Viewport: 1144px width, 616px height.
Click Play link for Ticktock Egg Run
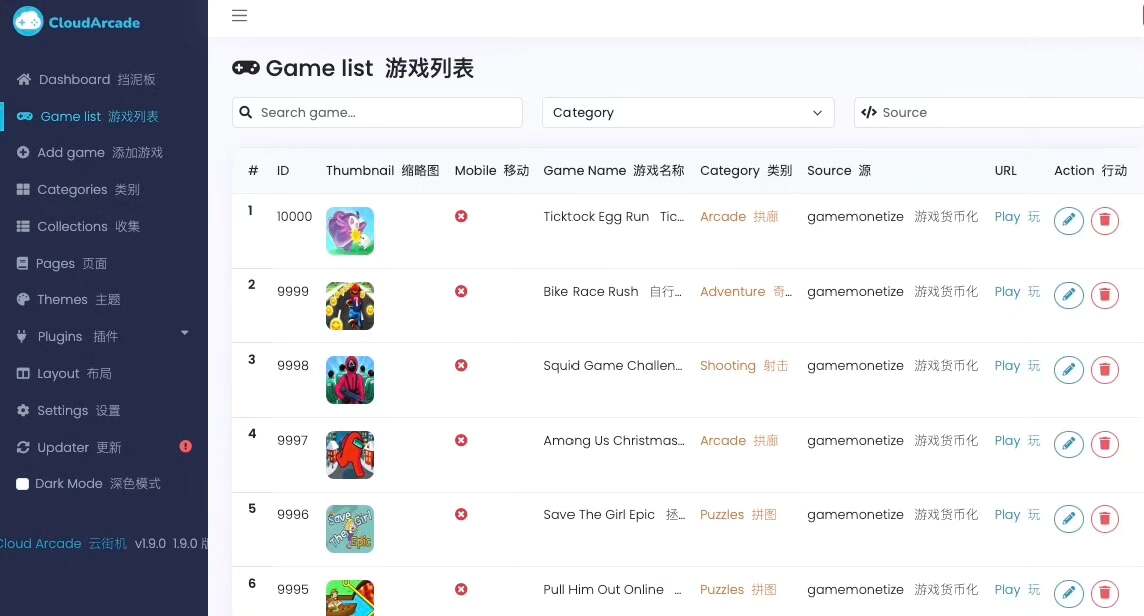click(1017, 216)
